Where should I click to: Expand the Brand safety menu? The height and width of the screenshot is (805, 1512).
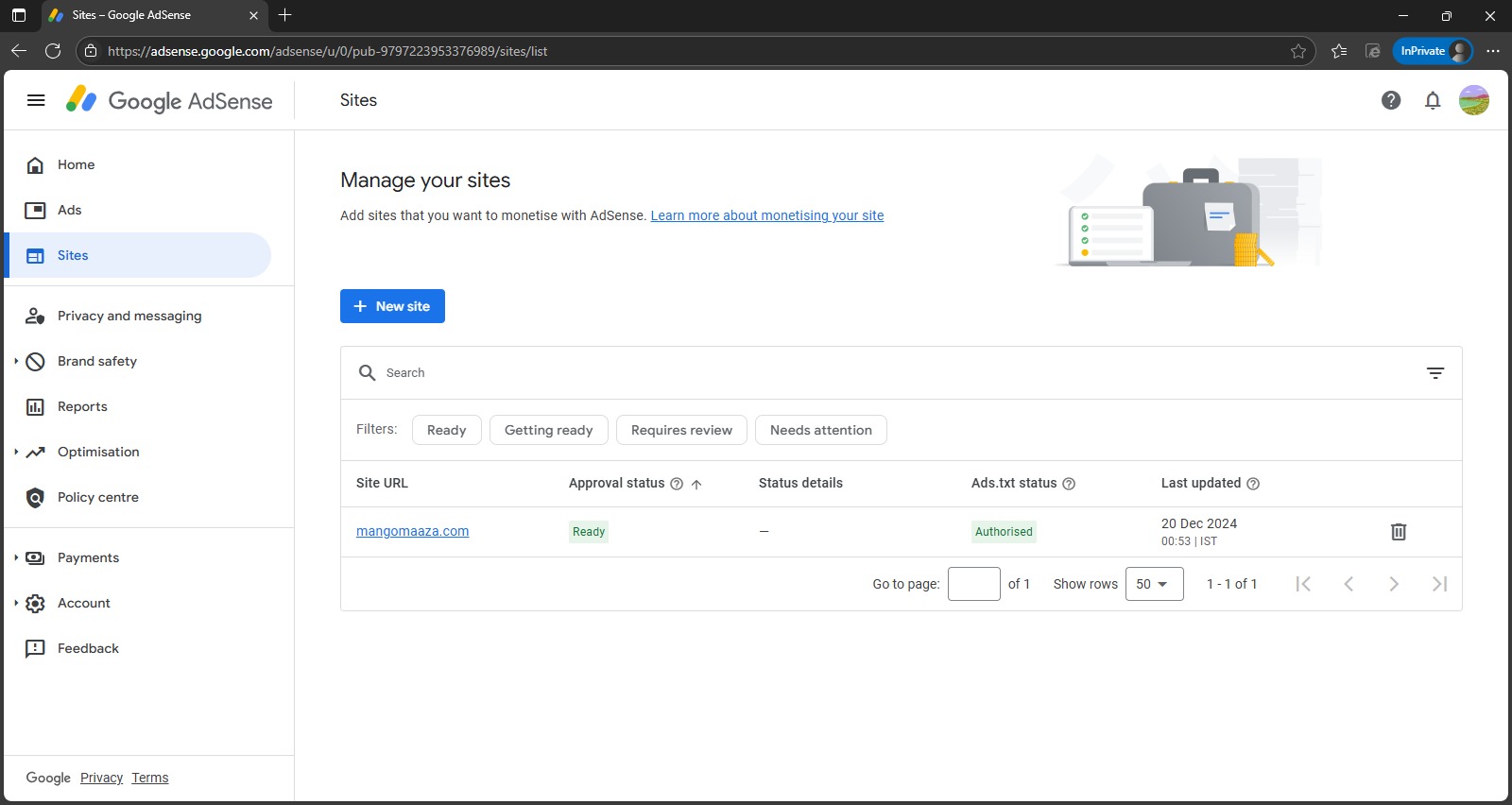16,361
